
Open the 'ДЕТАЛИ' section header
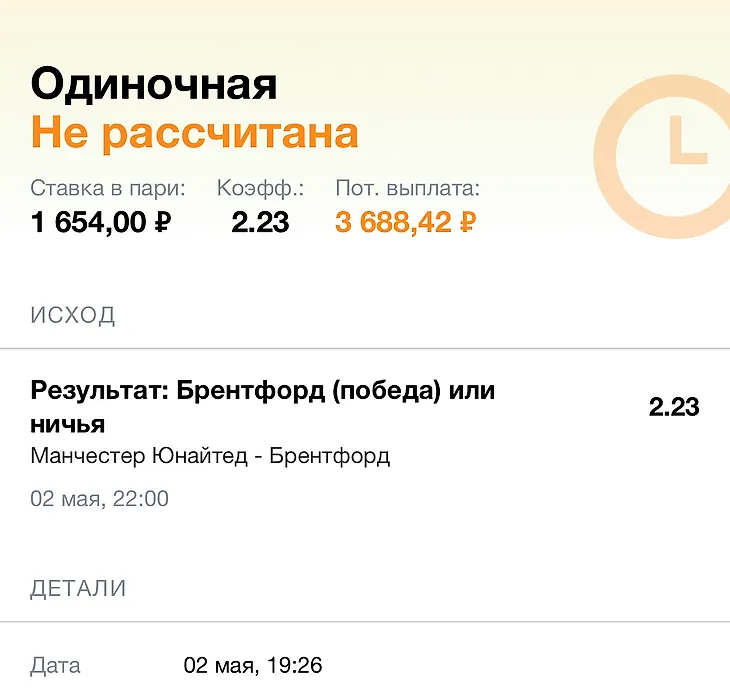click(x=78, y=589)
